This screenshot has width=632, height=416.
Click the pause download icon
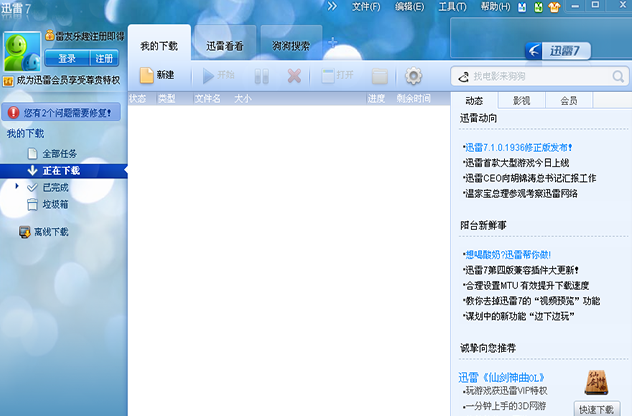tap(262, 76)
